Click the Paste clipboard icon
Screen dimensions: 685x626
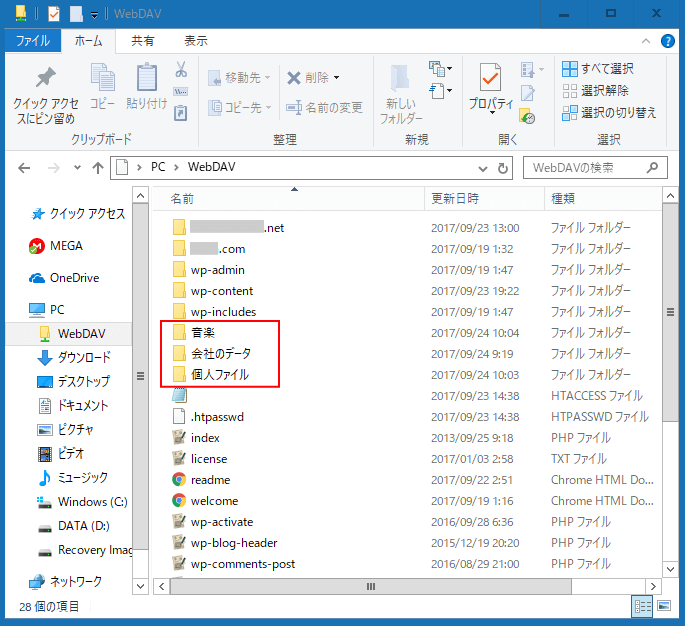[x=147, y=79]
